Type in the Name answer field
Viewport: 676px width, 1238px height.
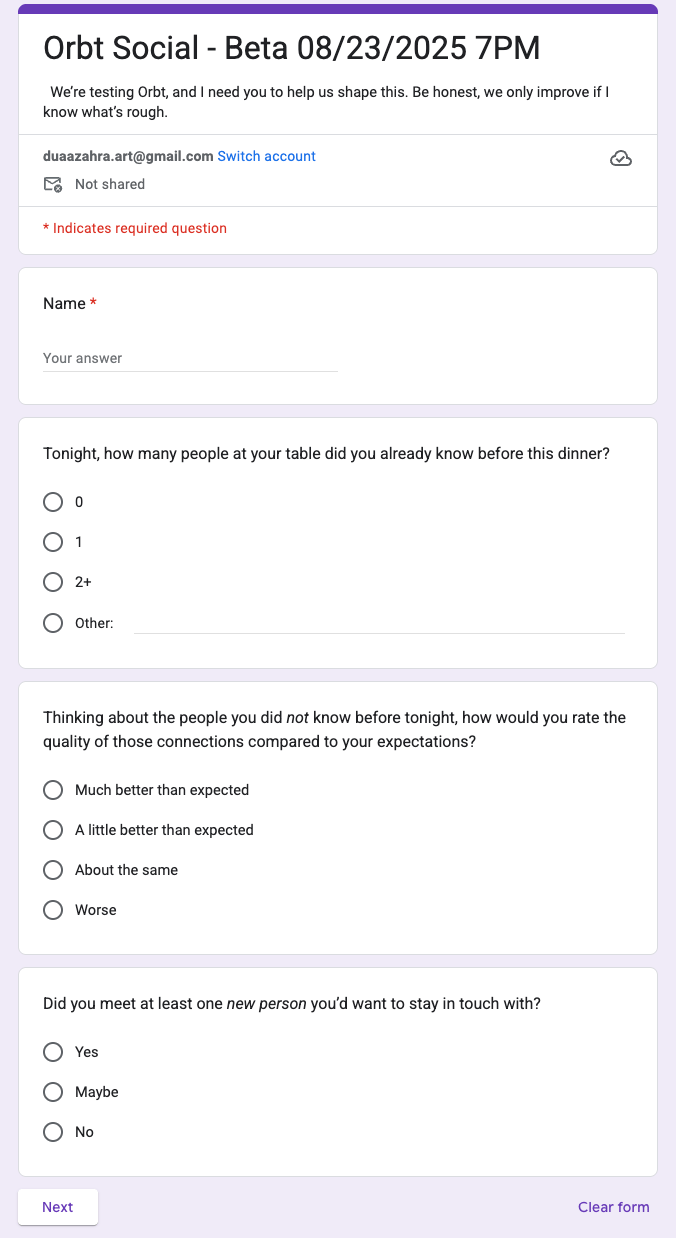click(190, 358)
